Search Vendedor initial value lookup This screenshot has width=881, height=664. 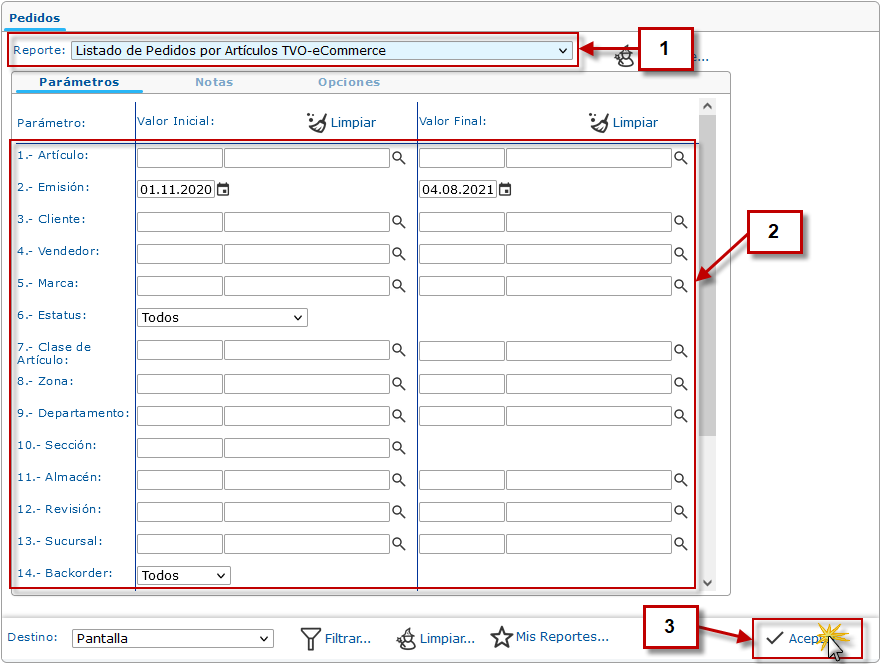click(398, 253)
